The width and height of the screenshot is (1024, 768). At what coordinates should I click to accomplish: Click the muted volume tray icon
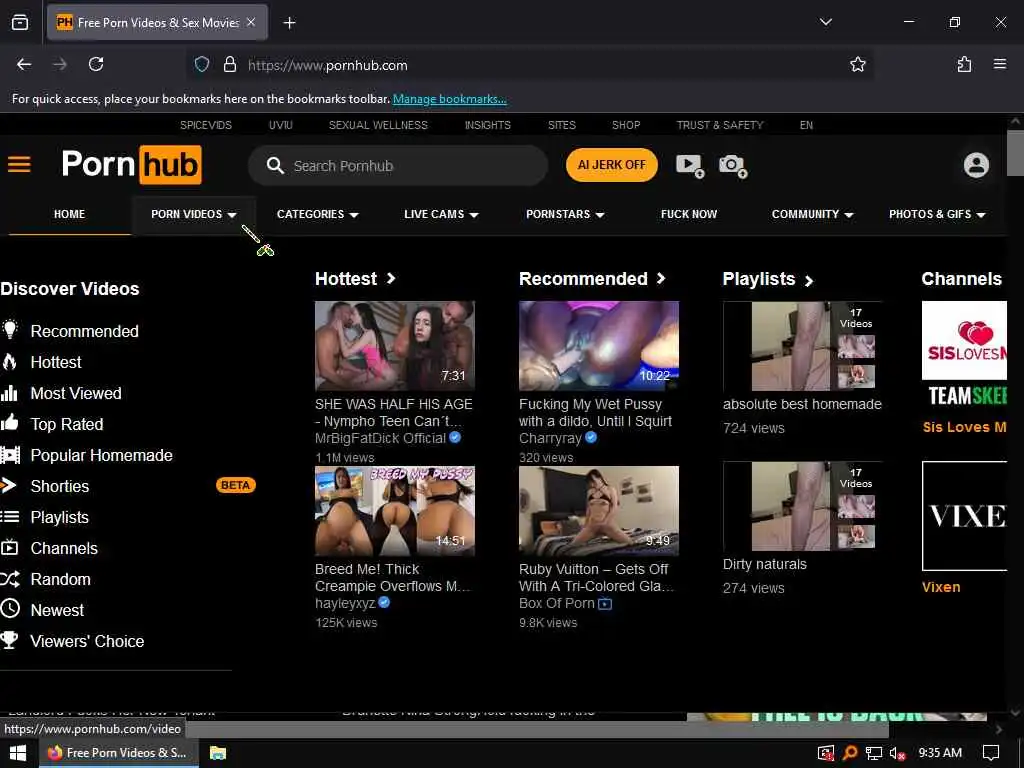897,753
